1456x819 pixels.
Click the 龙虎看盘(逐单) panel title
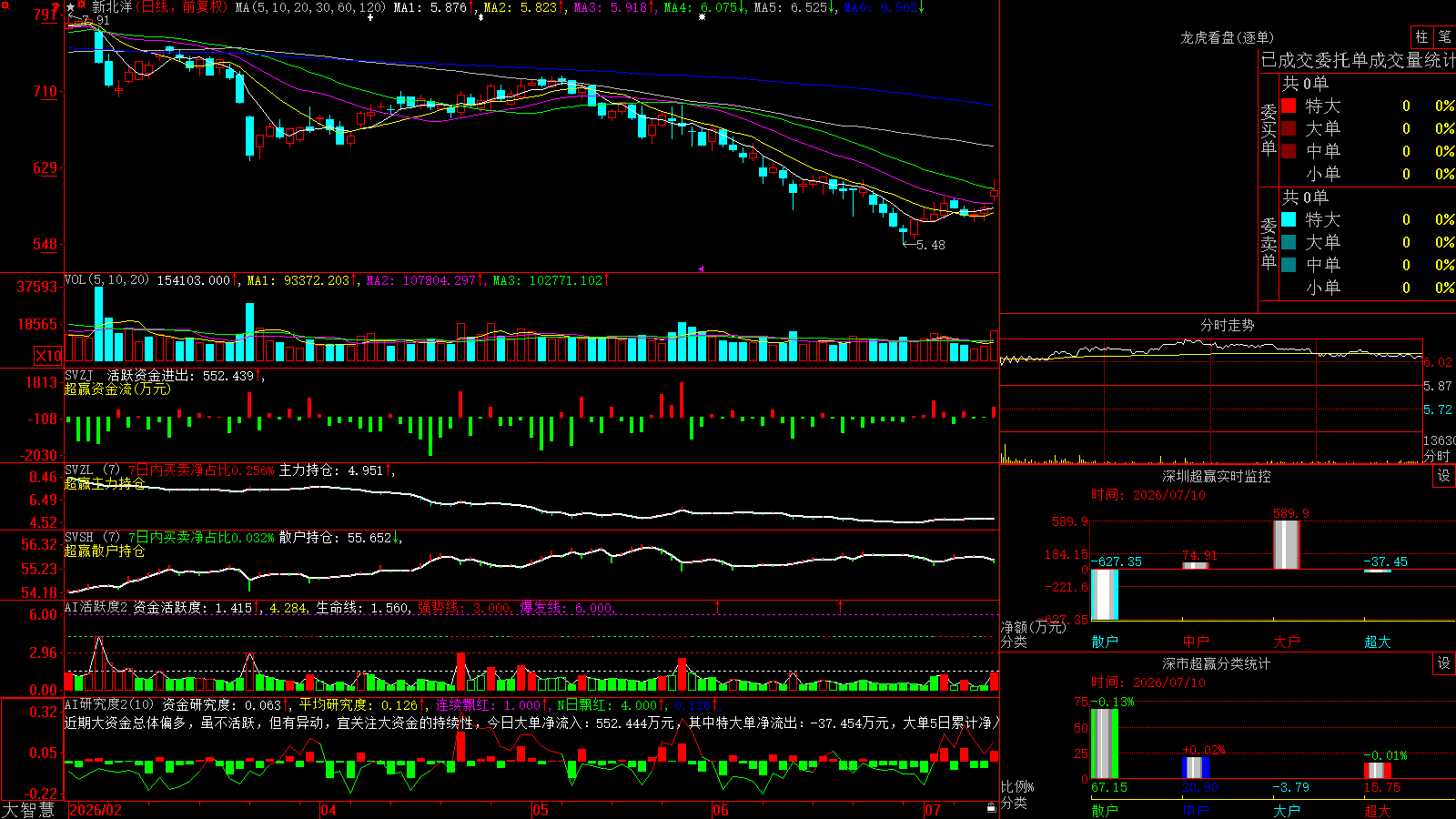(1228, 37)
